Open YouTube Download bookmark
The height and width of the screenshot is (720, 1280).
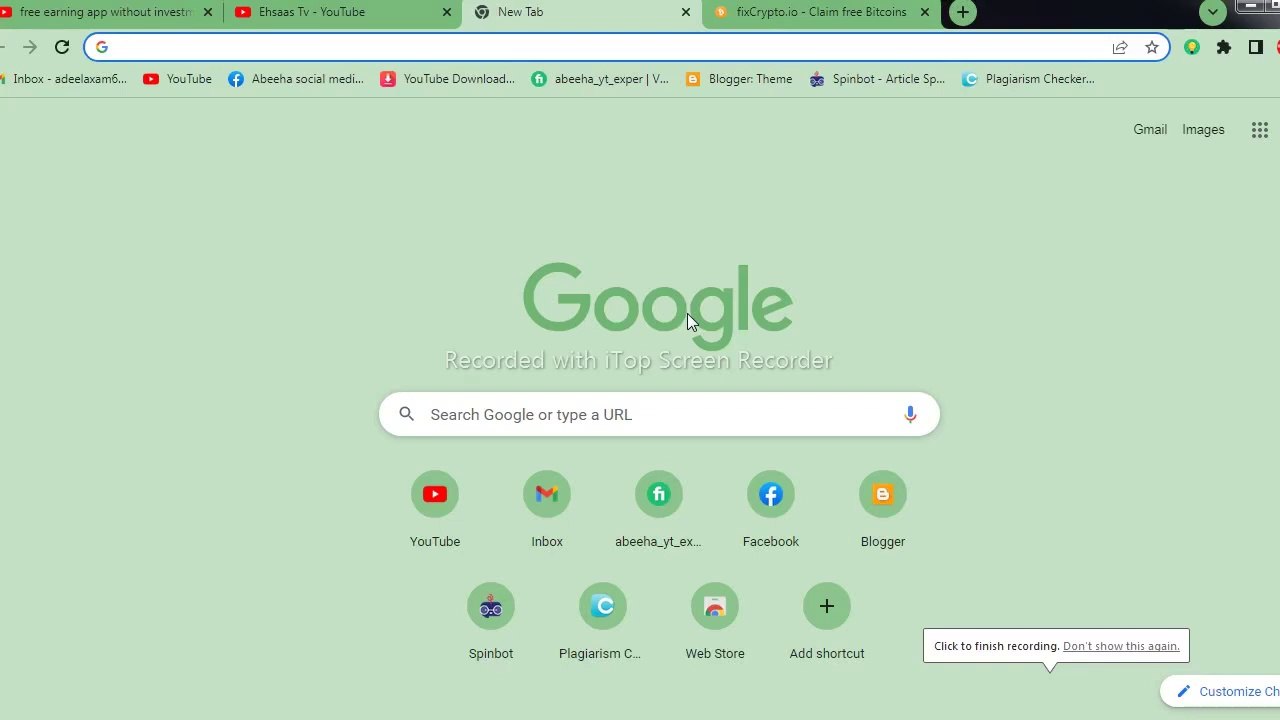(448, 79)
